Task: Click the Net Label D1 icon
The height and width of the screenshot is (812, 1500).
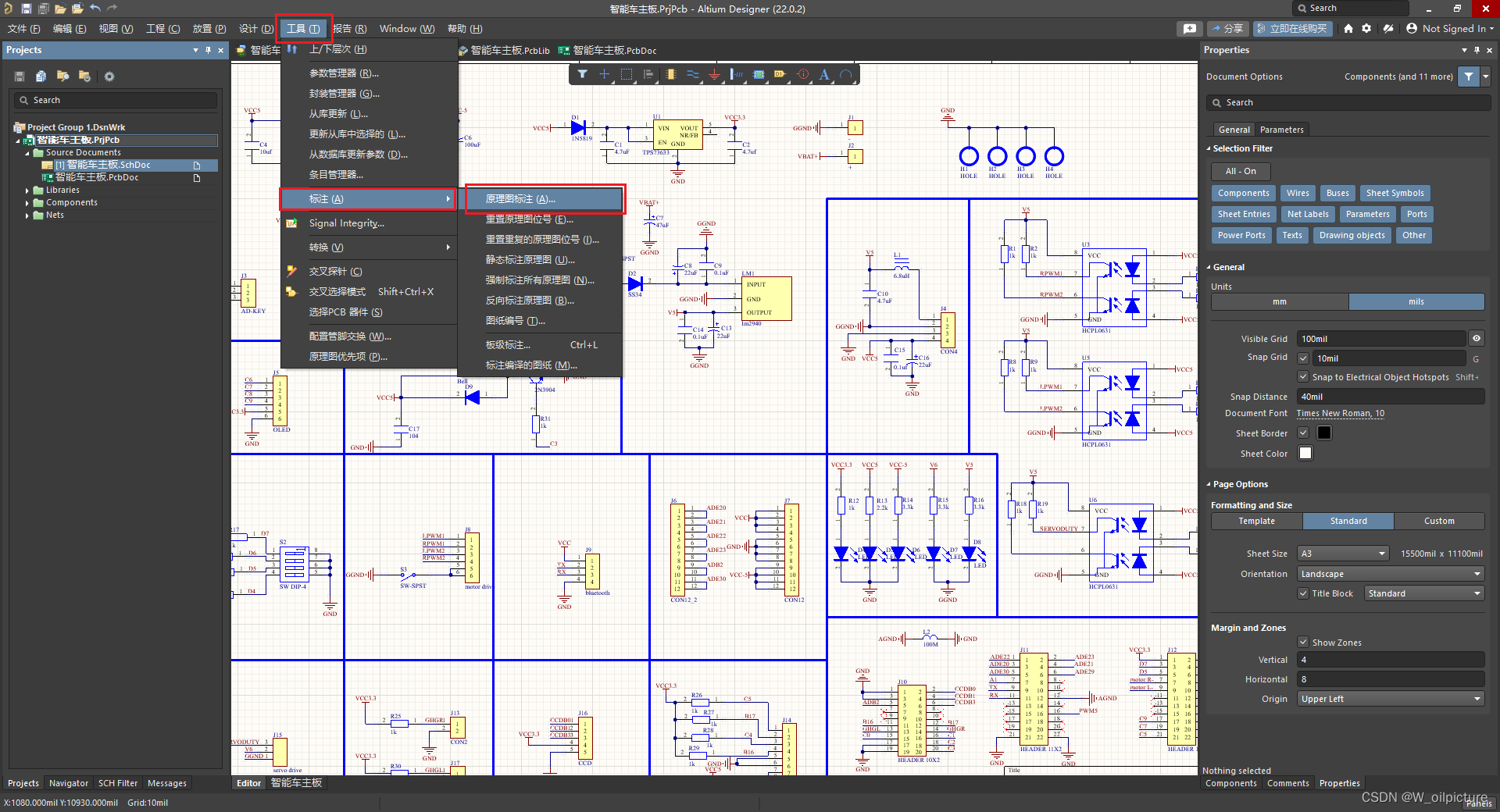Action: pos(780,75)
